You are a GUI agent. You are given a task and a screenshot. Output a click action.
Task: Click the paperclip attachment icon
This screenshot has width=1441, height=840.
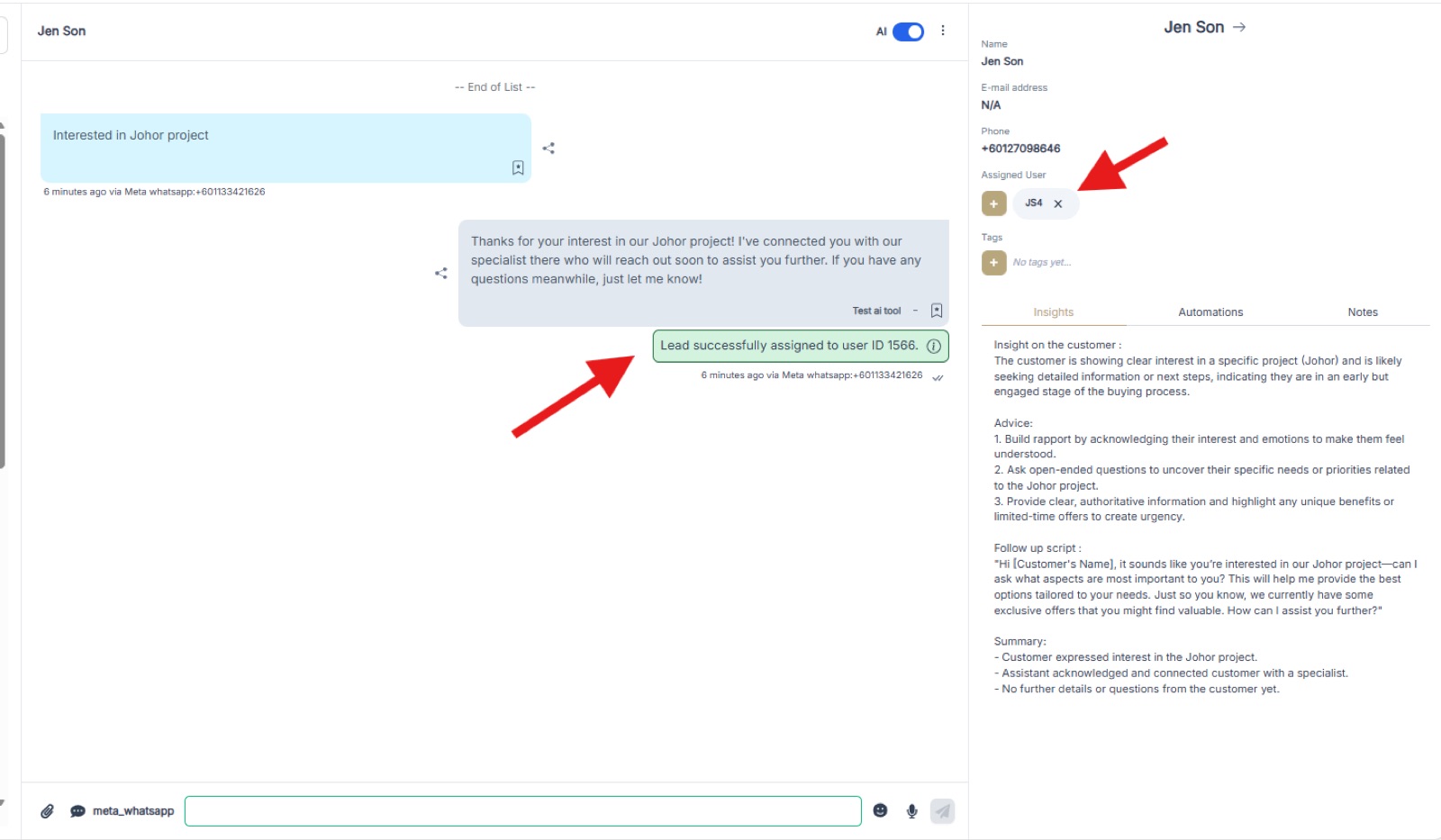click(x=48, y=811)
